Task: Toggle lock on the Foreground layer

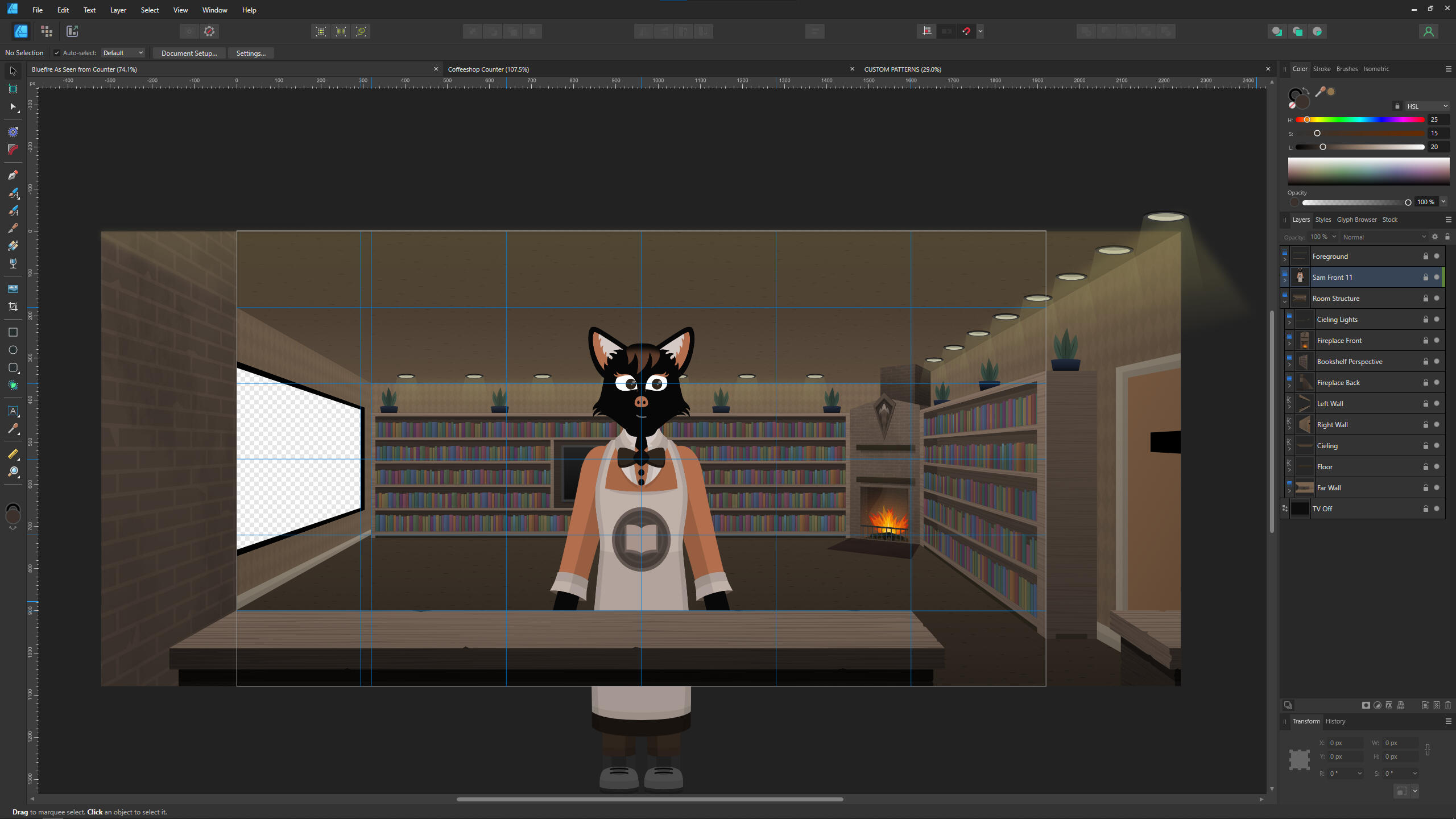Action: 1425,257
